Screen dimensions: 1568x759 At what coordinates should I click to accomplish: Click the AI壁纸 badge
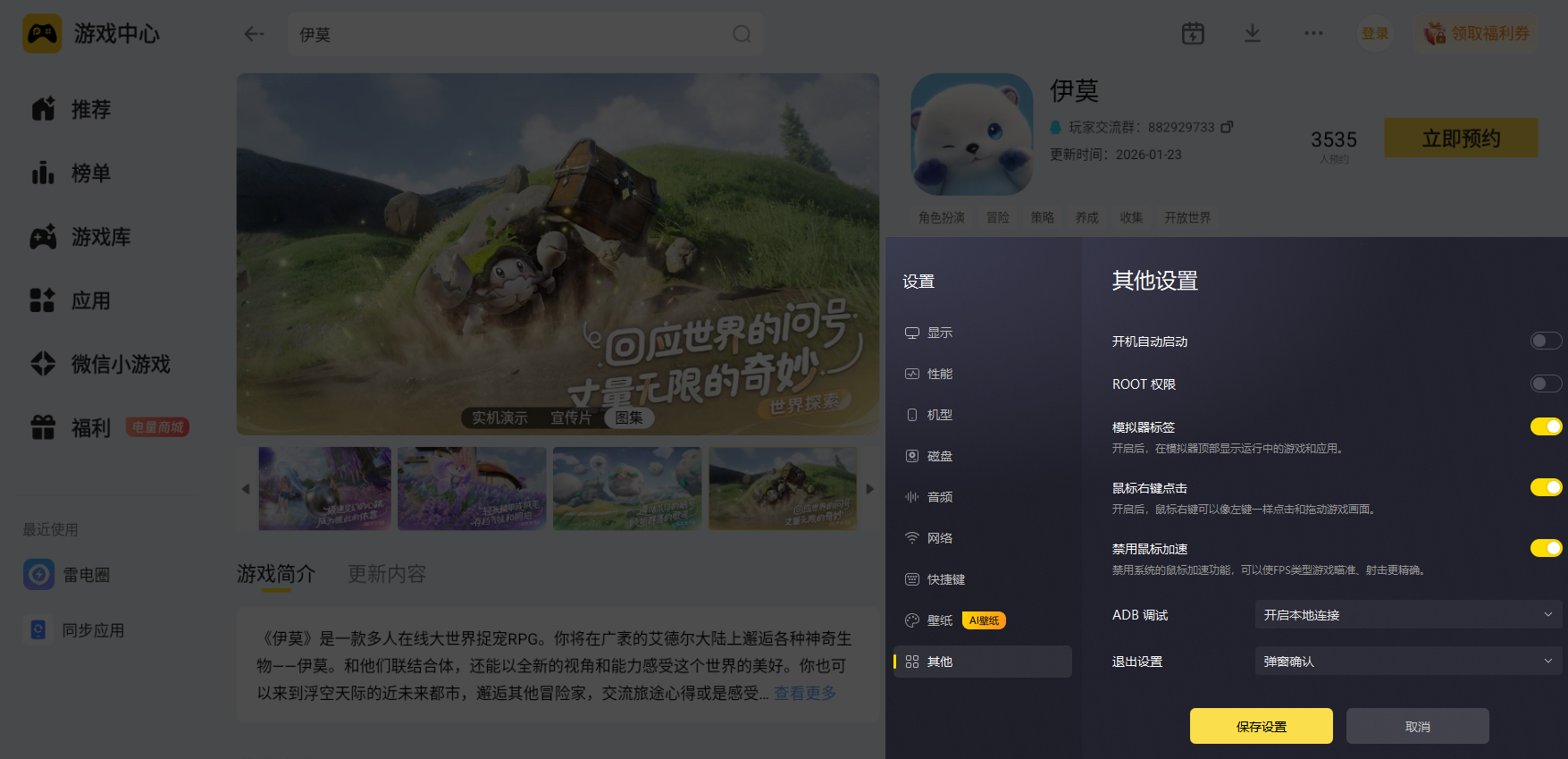pyautogui.click(x=984, y=620)
